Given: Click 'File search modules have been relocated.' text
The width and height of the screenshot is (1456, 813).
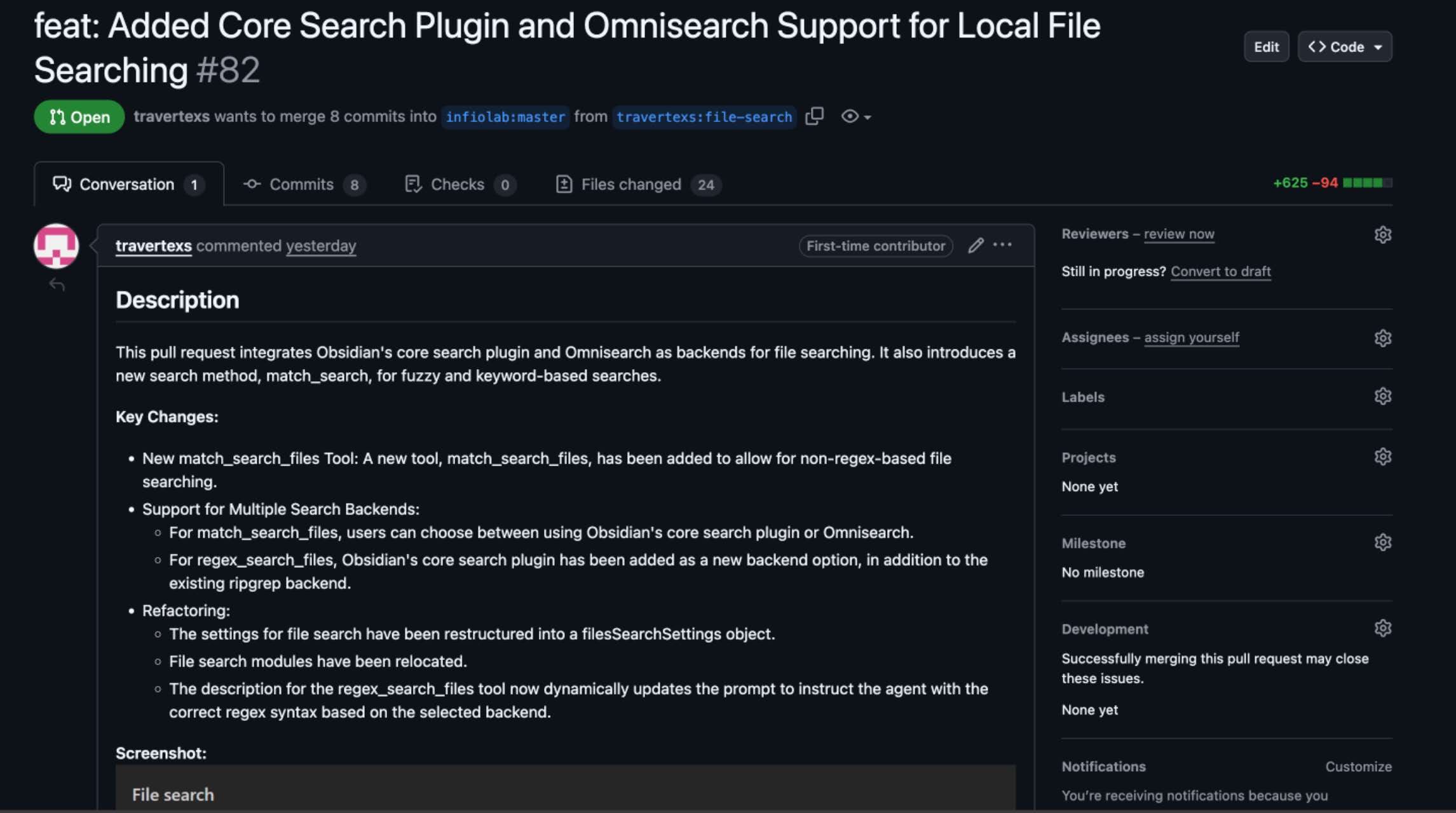Looking at the screenshot, I should point(318,661).
